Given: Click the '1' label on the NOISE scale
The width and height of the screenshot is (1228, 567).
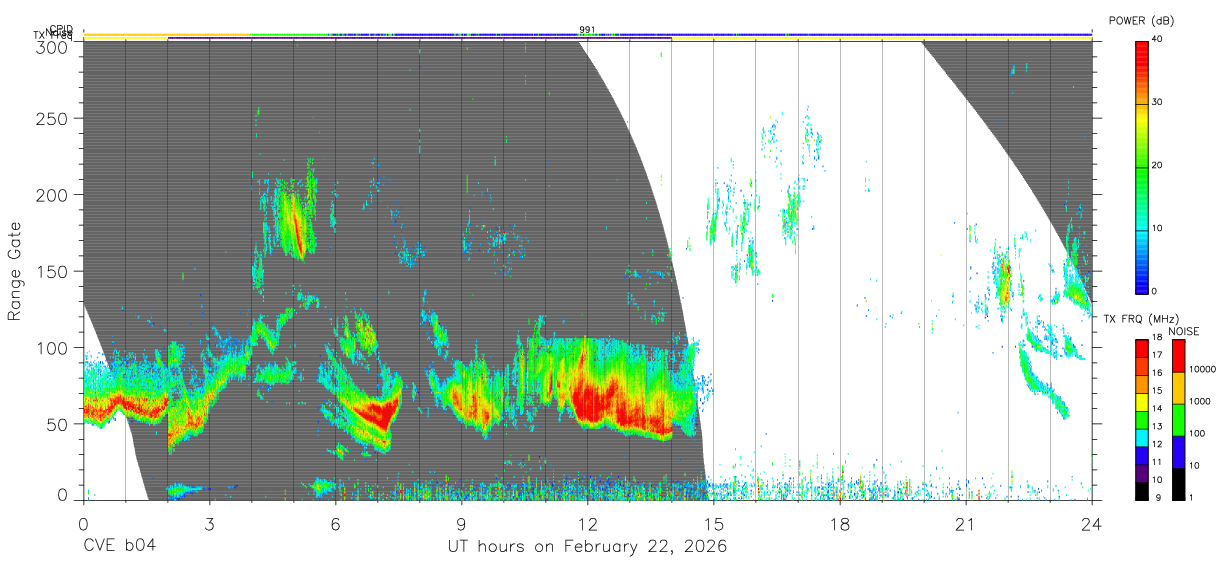Looking at the screenshot, I should [x=1191, y=498].
